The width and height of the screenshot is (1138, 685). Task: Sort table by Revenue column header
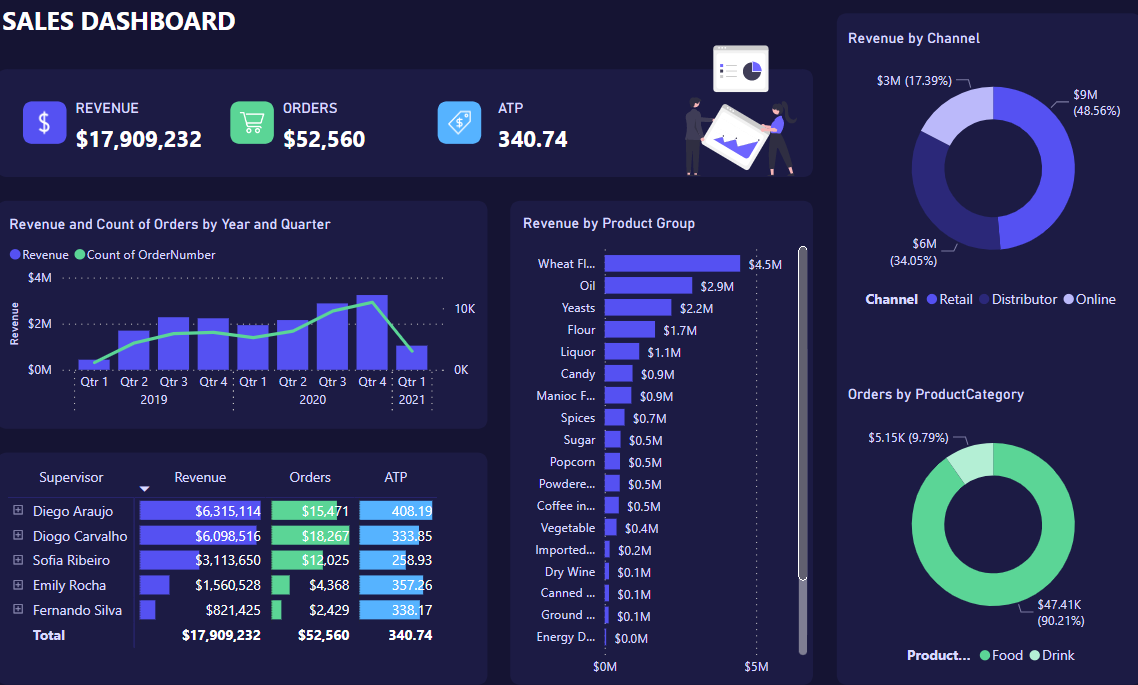[200, 478]
